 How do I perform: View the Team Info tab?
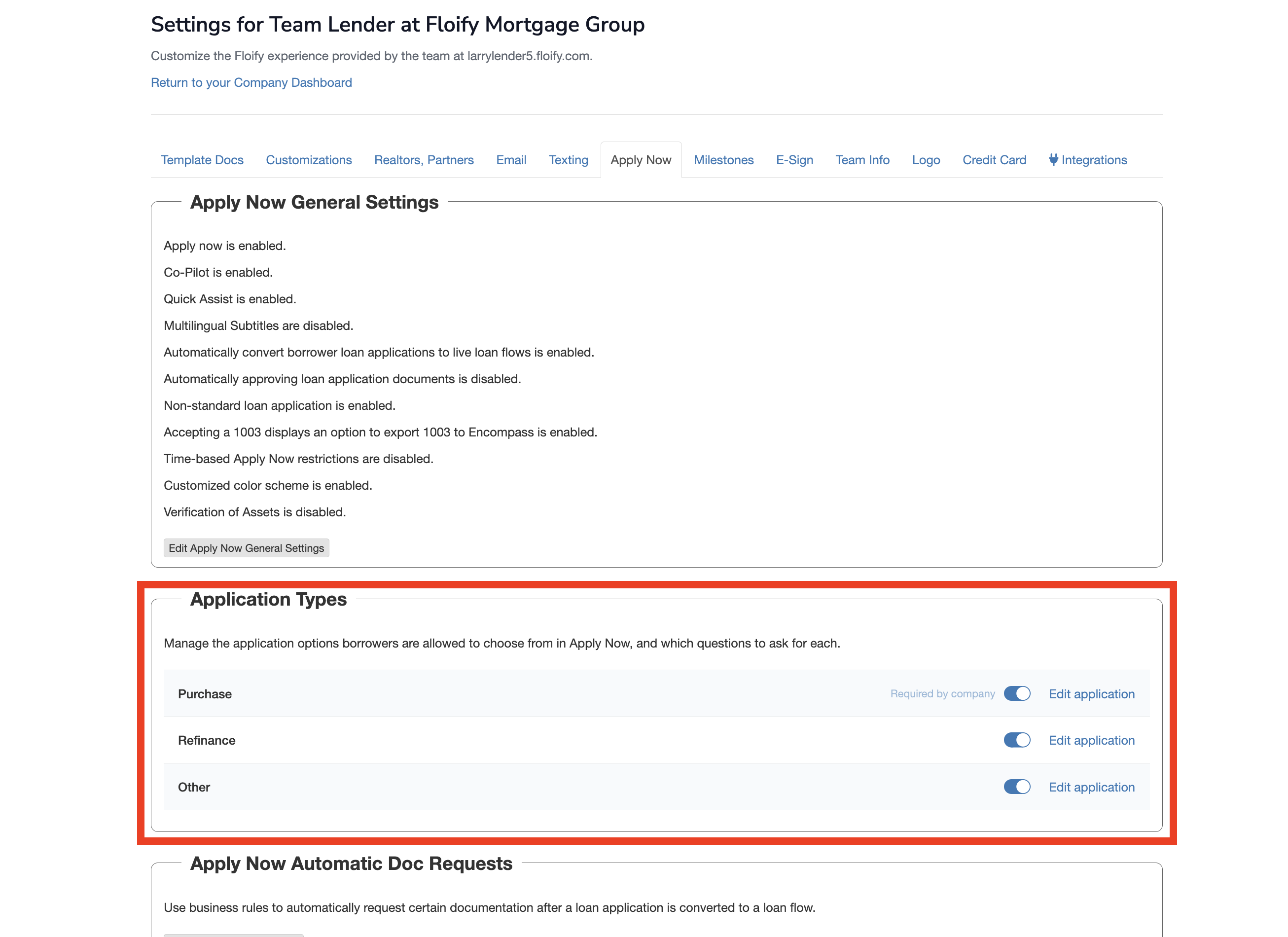(x=862, y=160)
